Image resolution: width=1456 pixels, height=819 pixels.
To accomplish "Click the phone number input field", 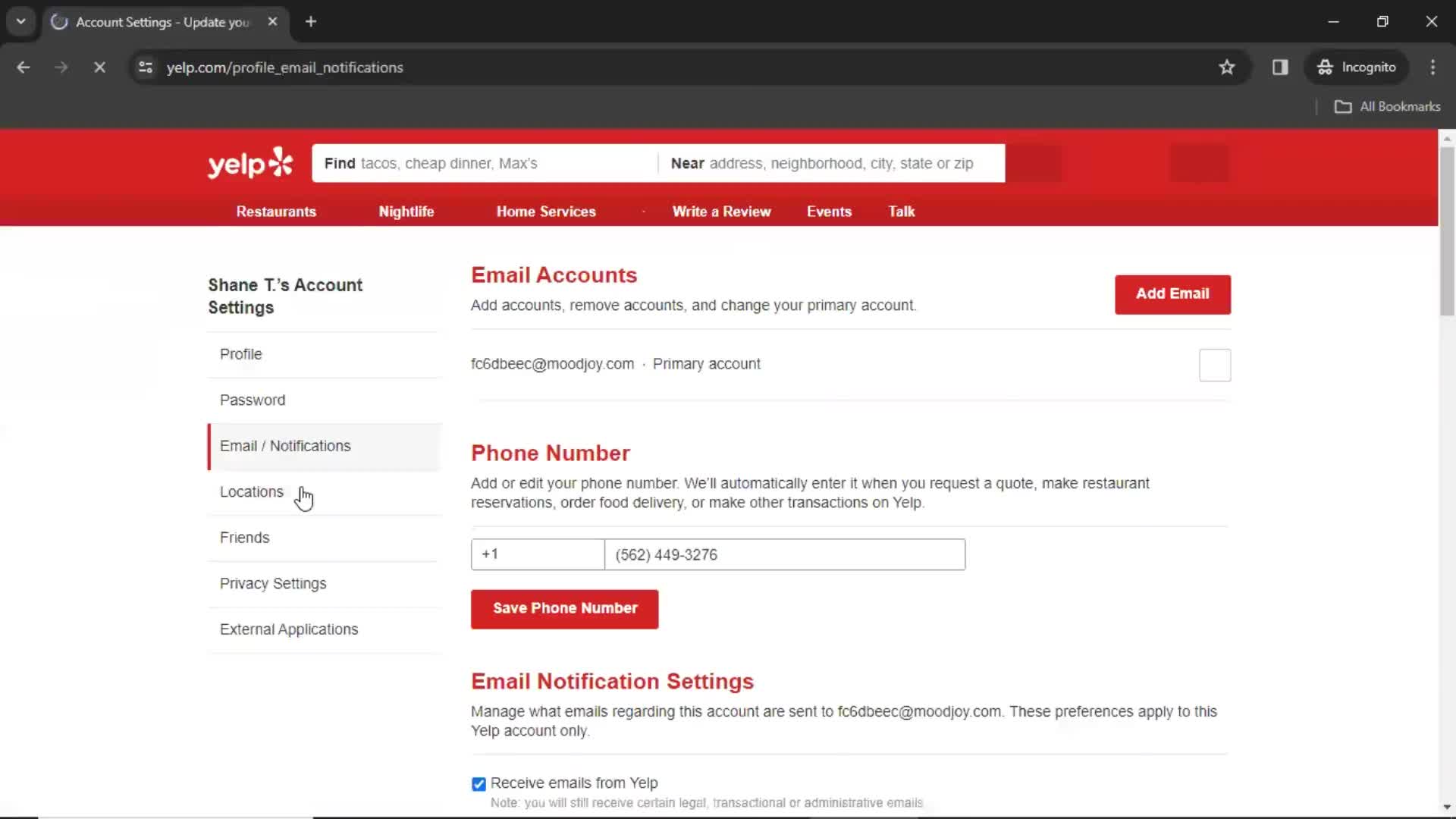I will tap(785, 554).
